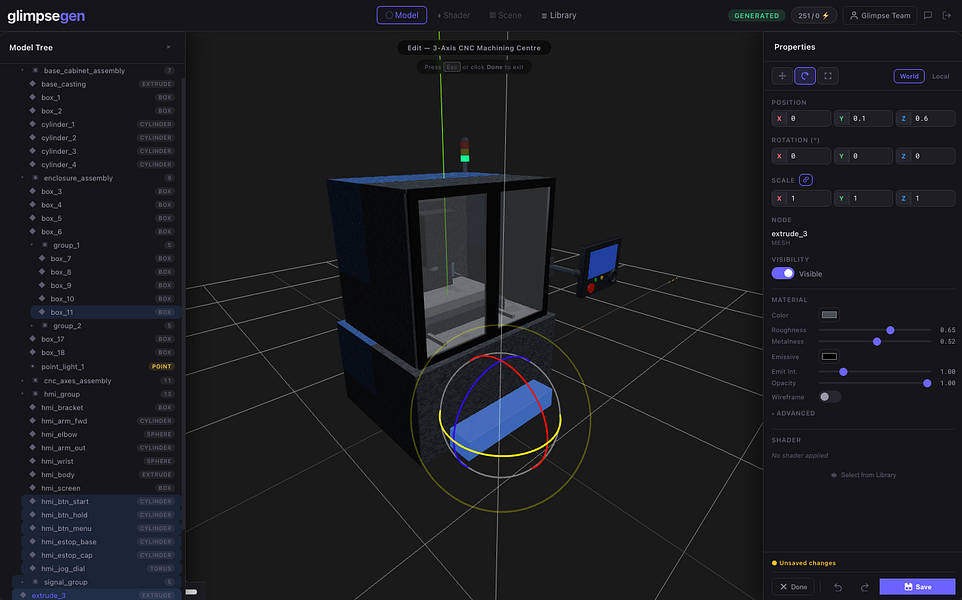Open the chat feedback icon in header
The image size is (962, 600).
coord(928,15)
